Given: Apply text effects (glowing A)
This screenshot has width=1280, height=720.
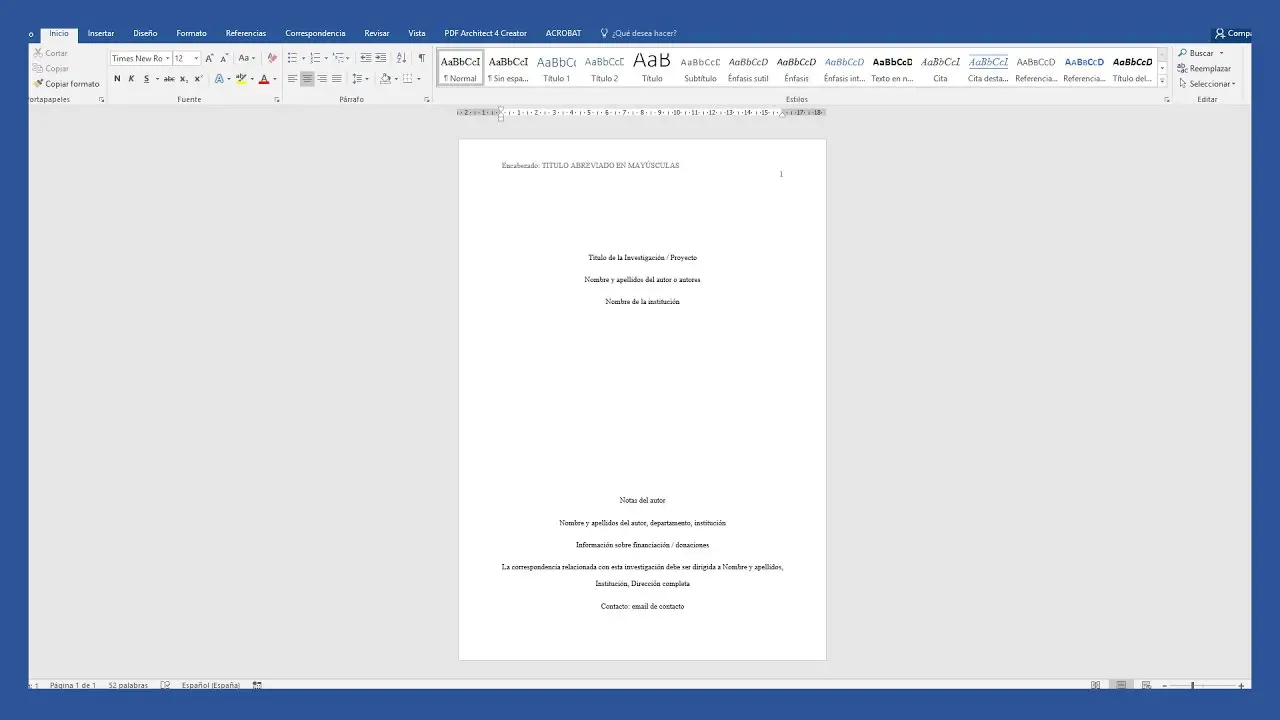Looking at the screenshot, I should (x=219, y=79).
